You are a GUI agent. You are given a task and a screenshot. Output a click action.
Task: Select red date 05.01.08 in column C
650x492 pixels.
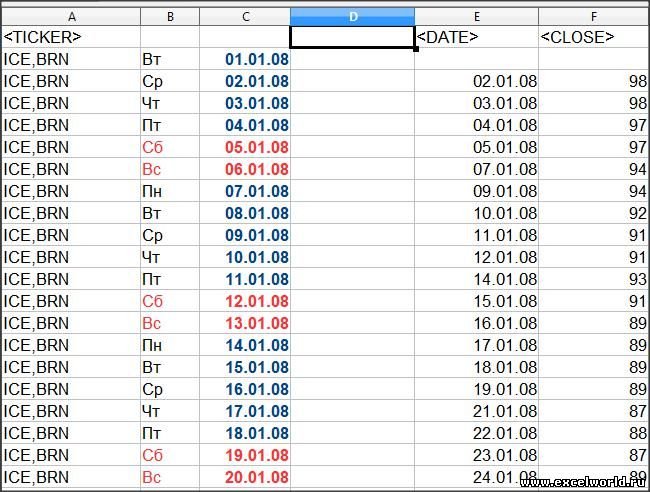coord(245,147)
